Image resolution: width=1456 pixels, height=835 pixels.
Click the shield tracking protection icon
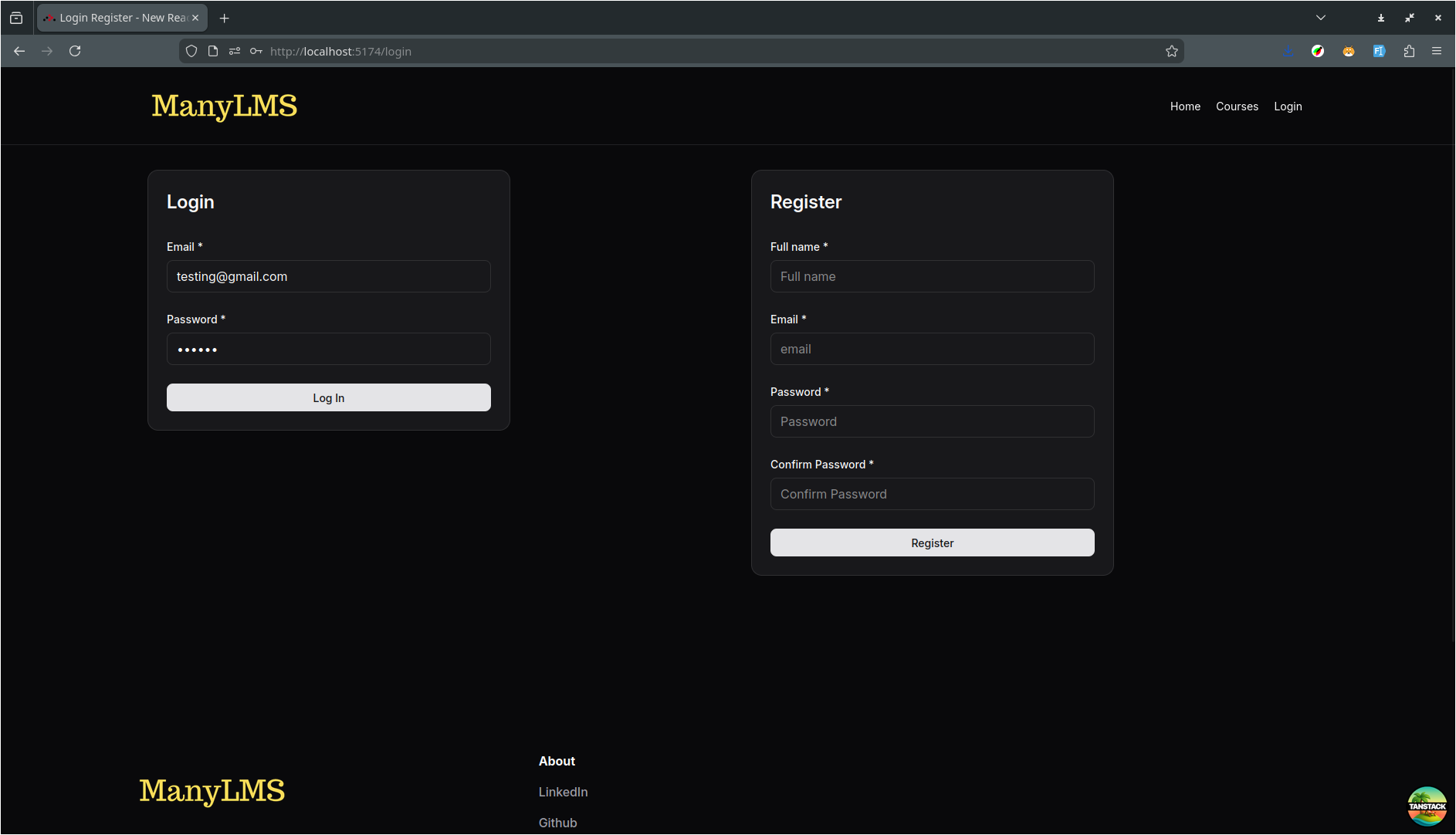191,51
